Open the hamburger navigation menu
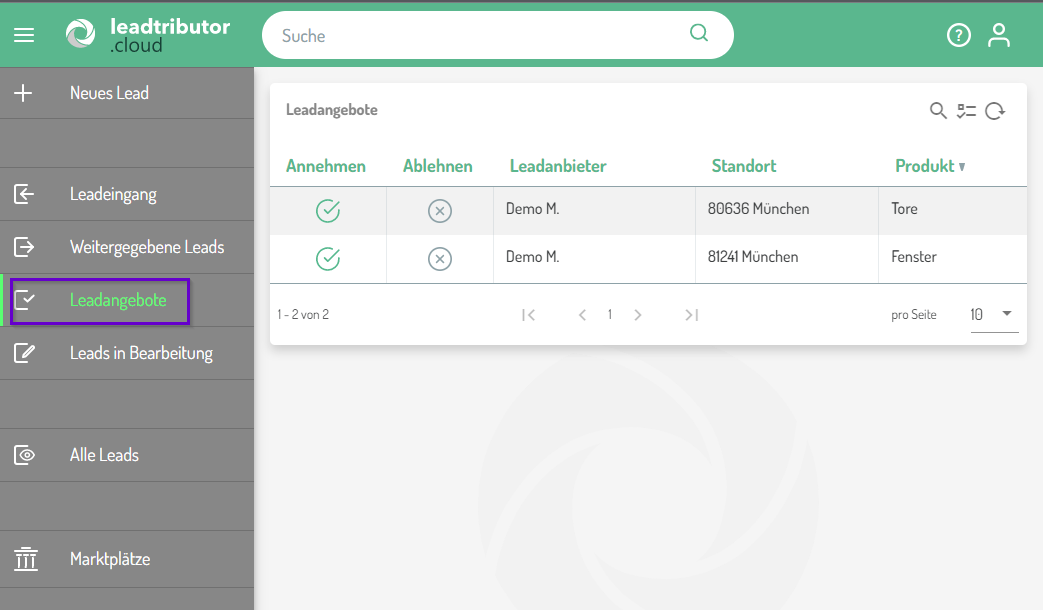Image resolution: width=1043 pixels, height=610 pixels. coord(24,35)
